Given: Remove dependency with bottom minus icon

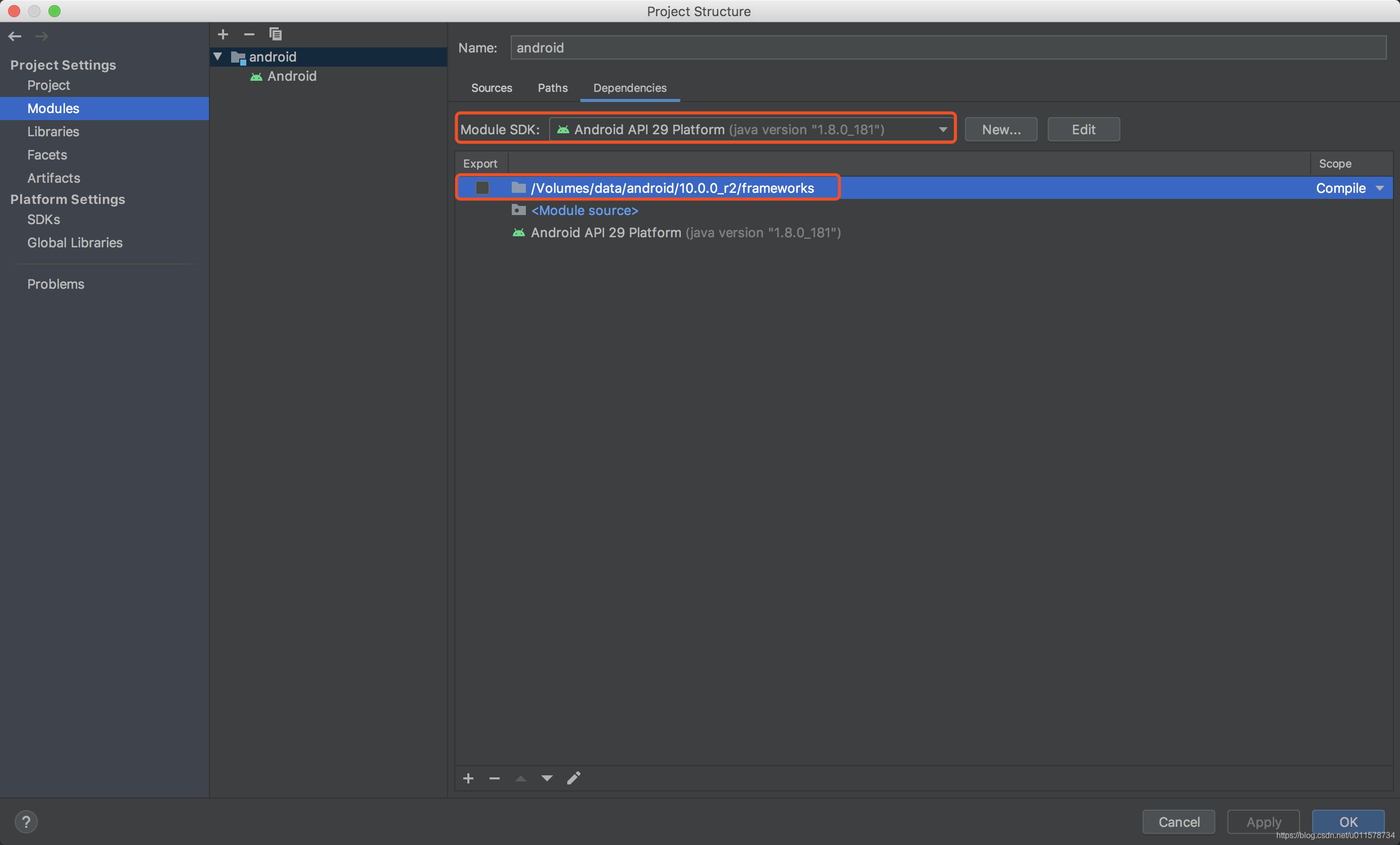Looking at the screenshot, I should [x=494, y=778].
